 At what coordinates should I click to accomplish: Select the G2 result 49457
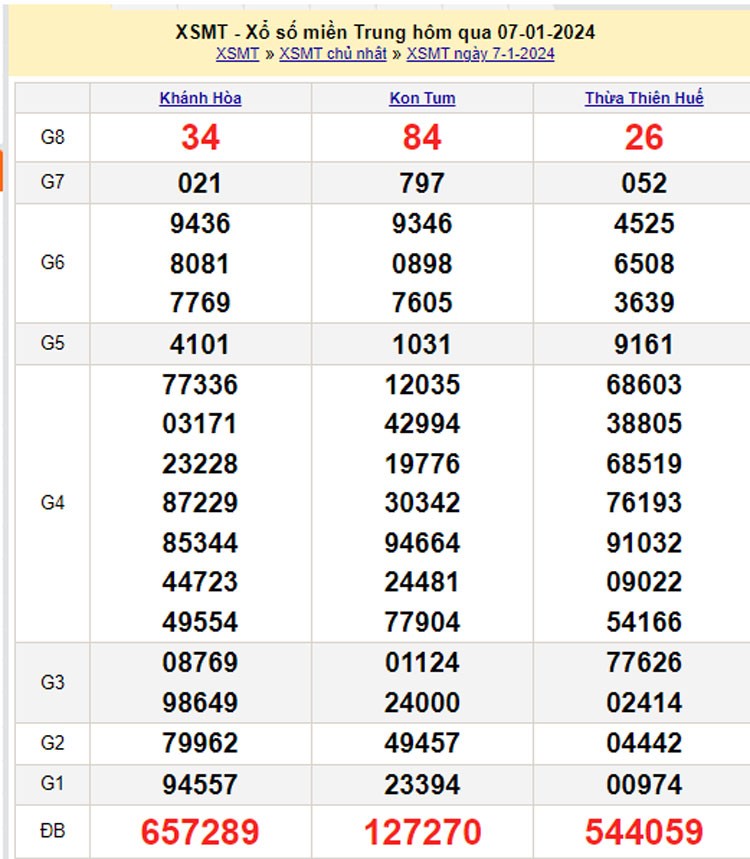point(422,743)
